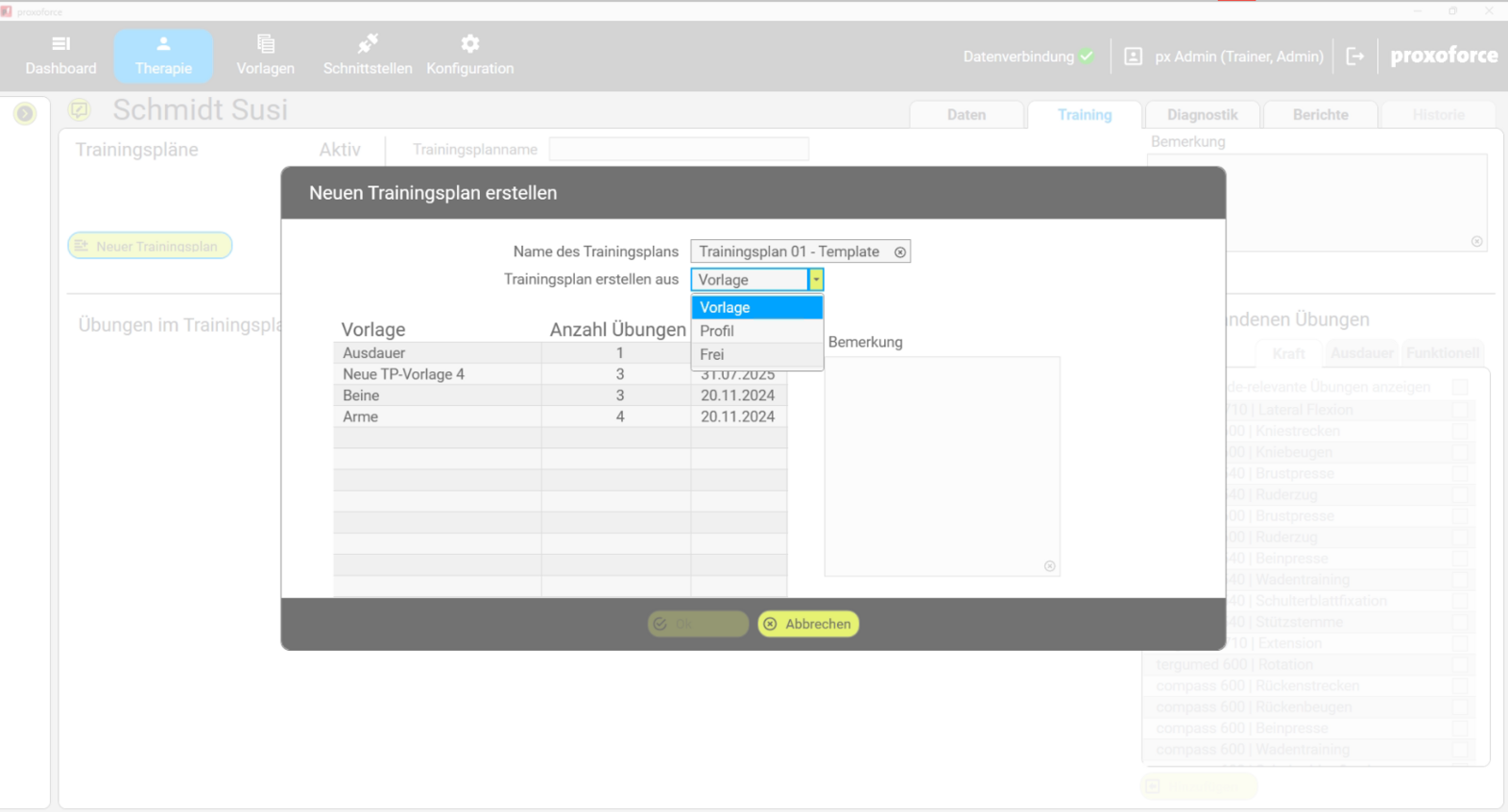Switch to the Berichte tab
This screenshot has width=1508, height=812.
point(1319,115)
